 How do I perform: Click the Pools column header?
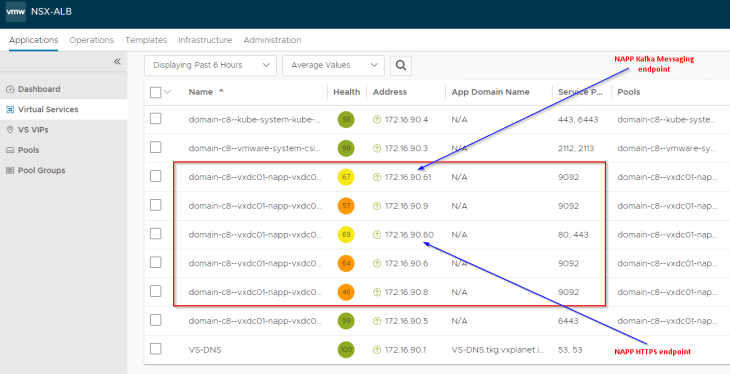click(629, 92)
